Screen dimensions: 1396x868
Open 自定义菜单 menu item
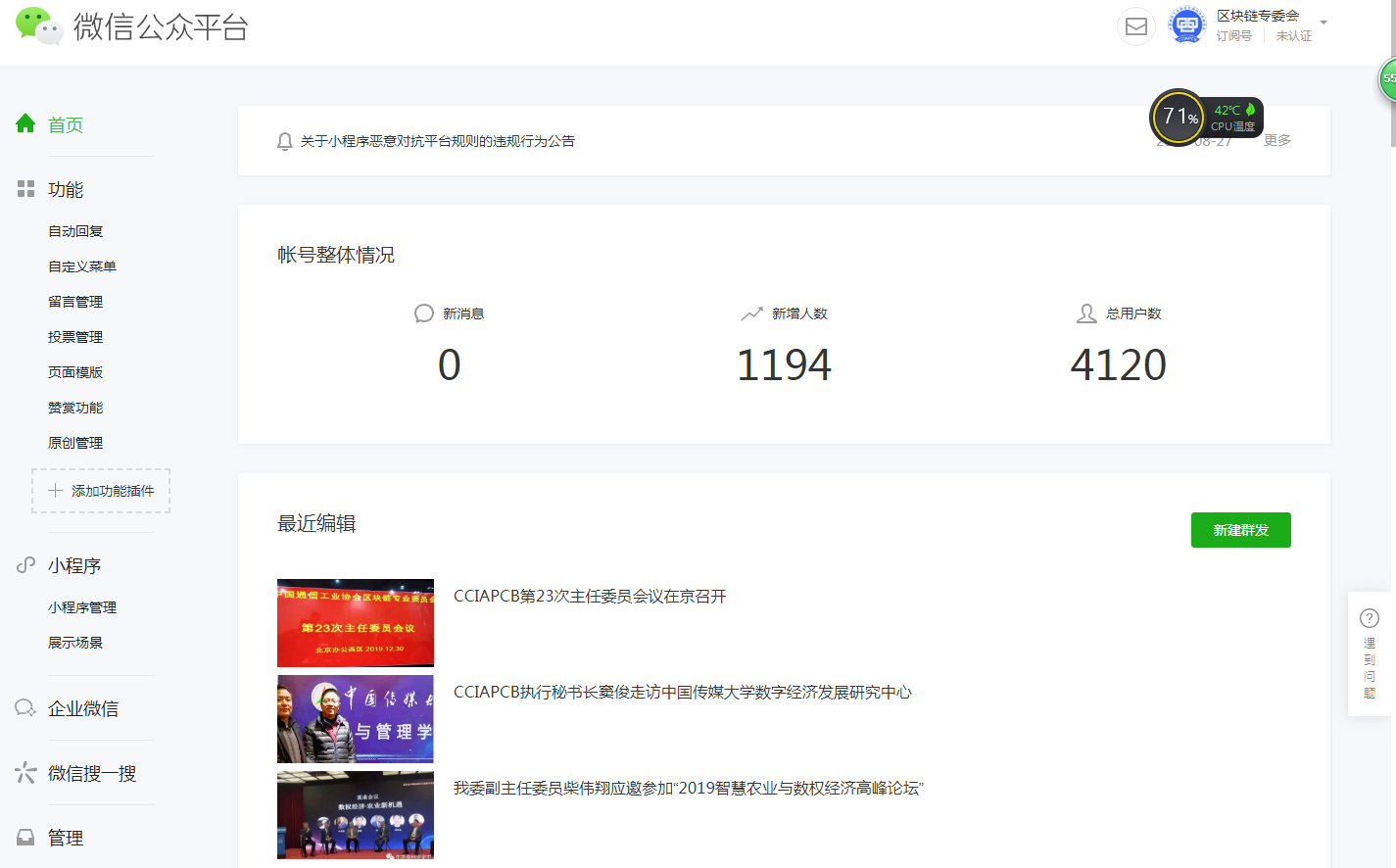point(82,266)
